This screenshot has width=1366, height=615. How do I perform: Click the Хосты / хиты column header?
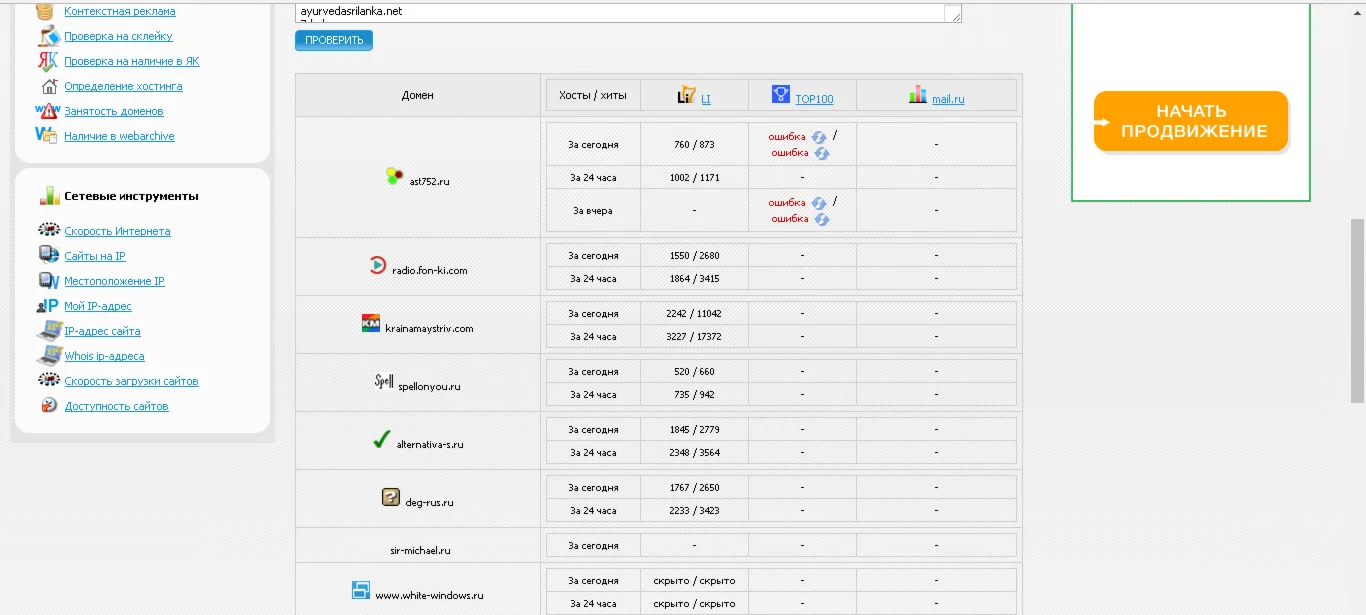pyautogui.click(x=592, y=96)
